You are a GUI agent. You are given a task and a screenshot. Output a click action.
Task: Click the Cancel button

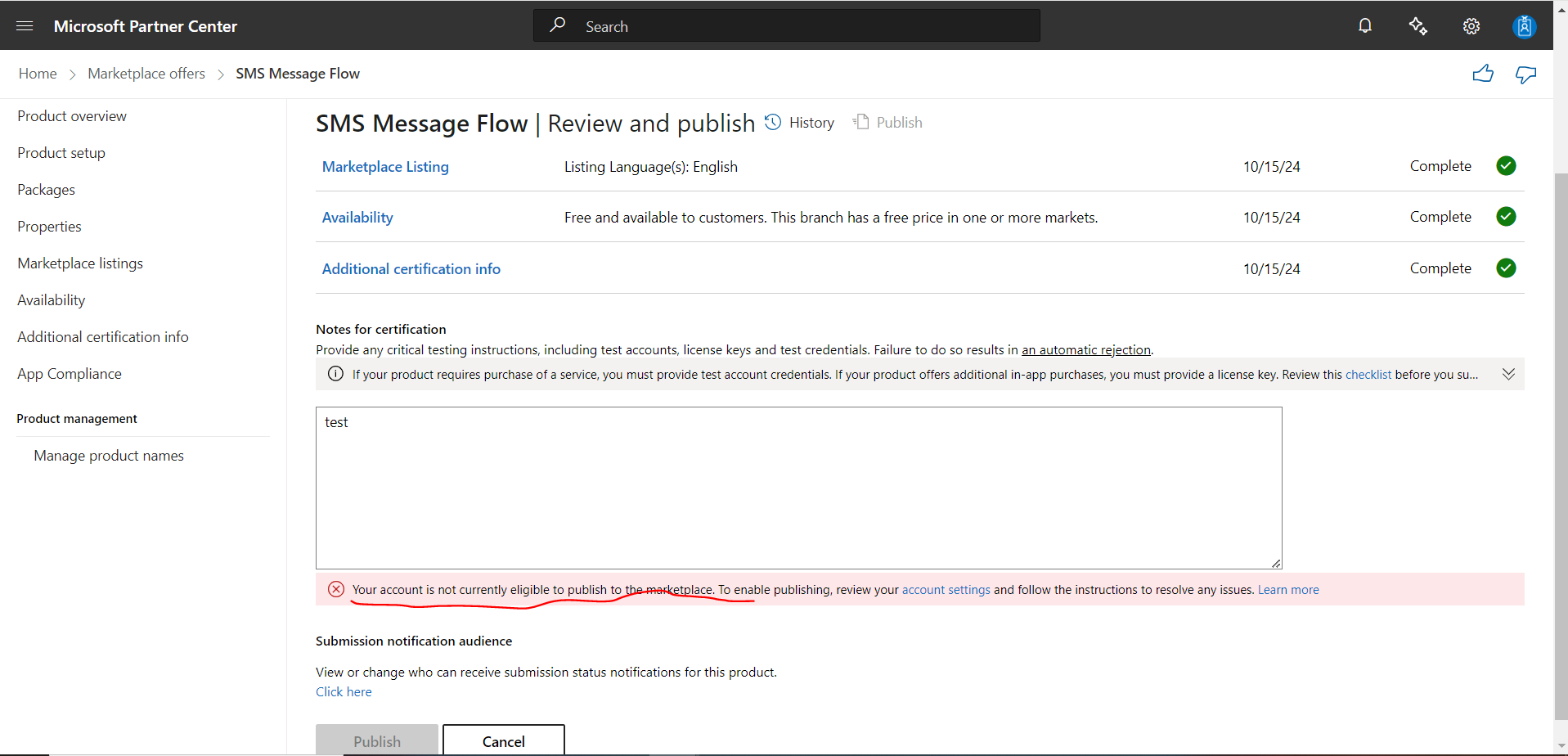503,740
